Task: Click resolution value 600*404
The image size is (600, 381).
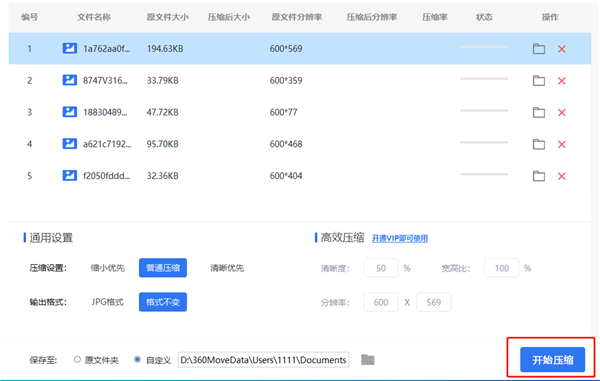Action: point(286,176)
